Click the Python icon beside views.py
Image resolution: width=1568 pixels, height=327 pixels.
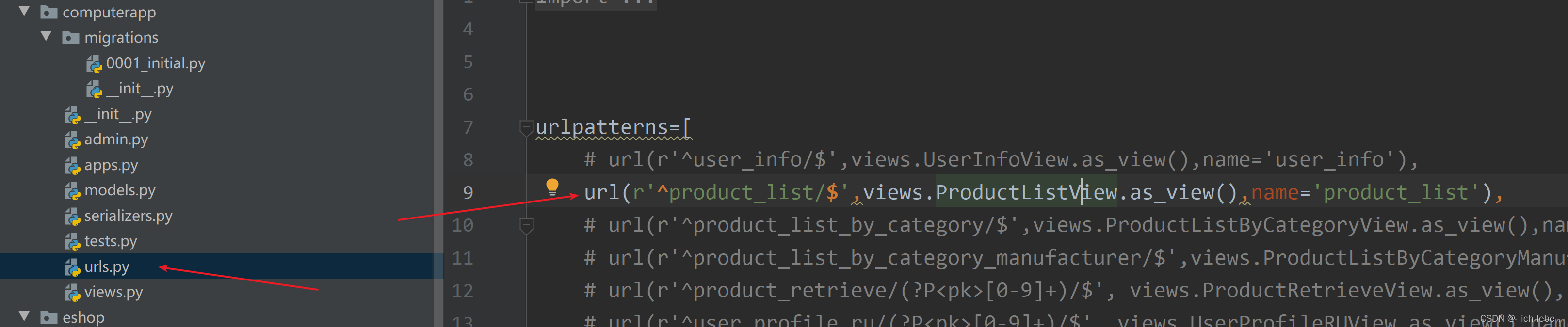72,293
